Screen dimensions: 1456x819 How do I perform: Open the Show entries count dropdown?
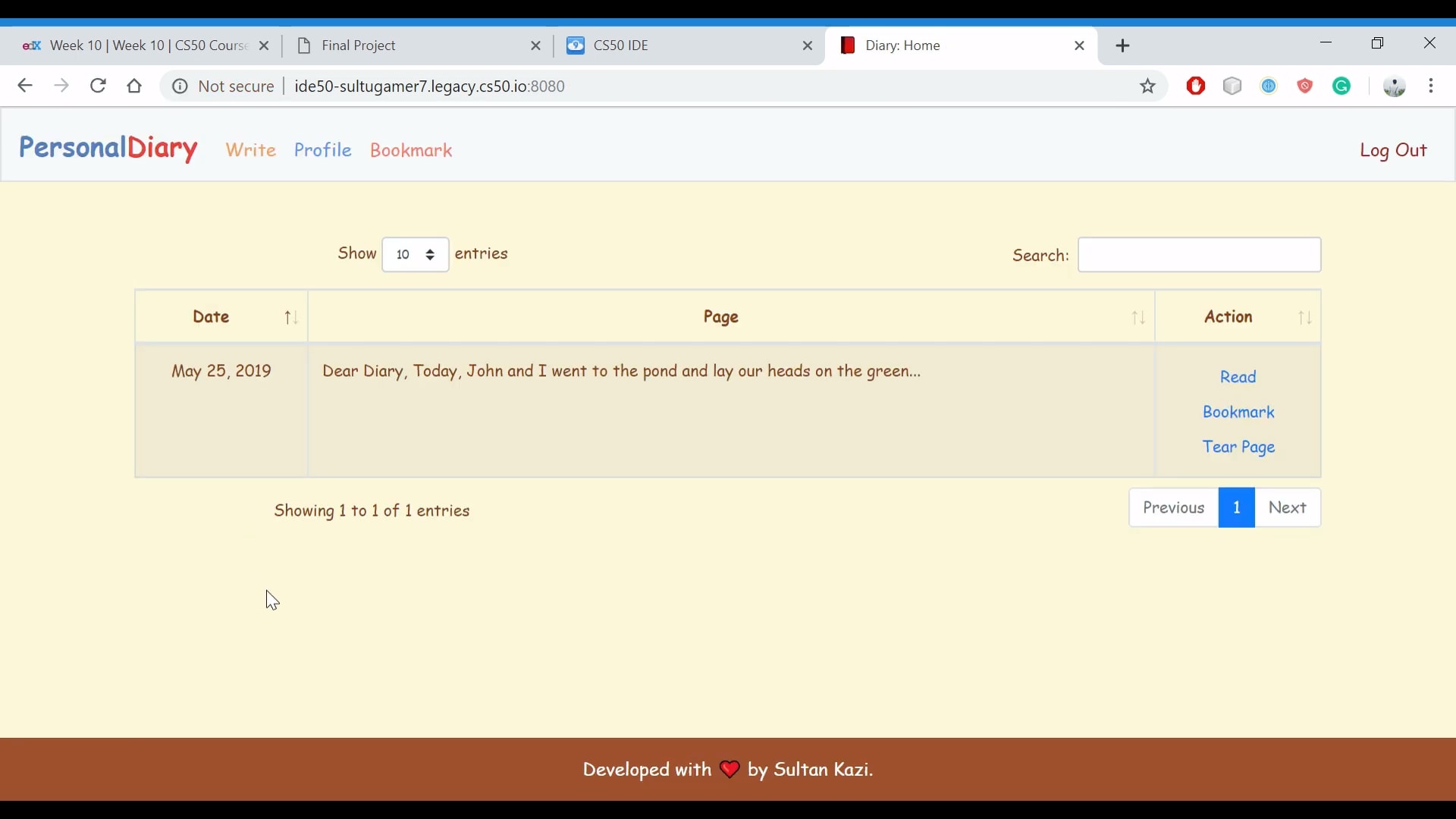pyautogui.click(x=416, y=255)
